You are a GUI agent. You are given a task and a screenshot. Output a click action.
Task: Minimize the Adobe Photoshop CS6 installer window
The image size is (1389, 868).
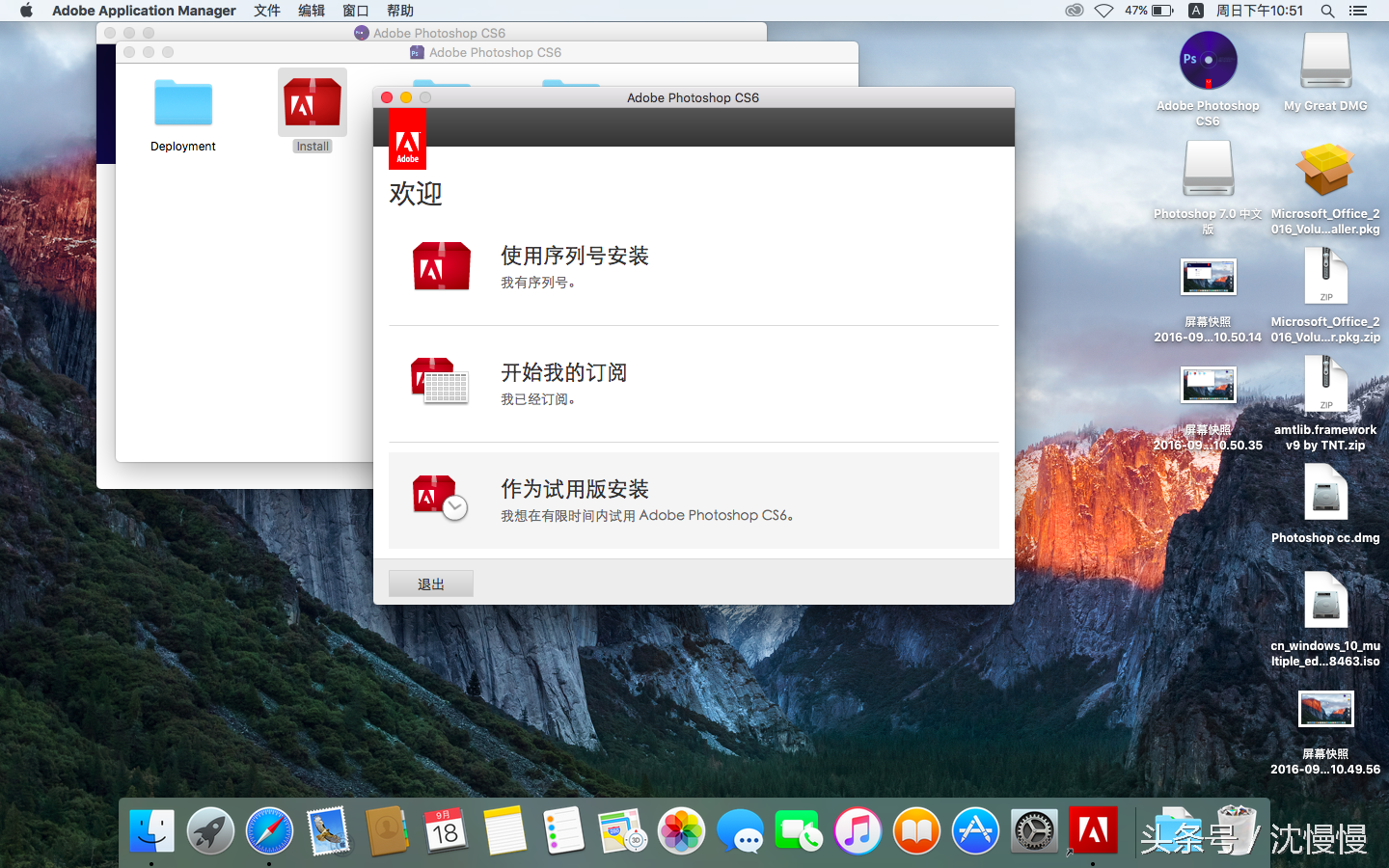click(x=406, y=97)
